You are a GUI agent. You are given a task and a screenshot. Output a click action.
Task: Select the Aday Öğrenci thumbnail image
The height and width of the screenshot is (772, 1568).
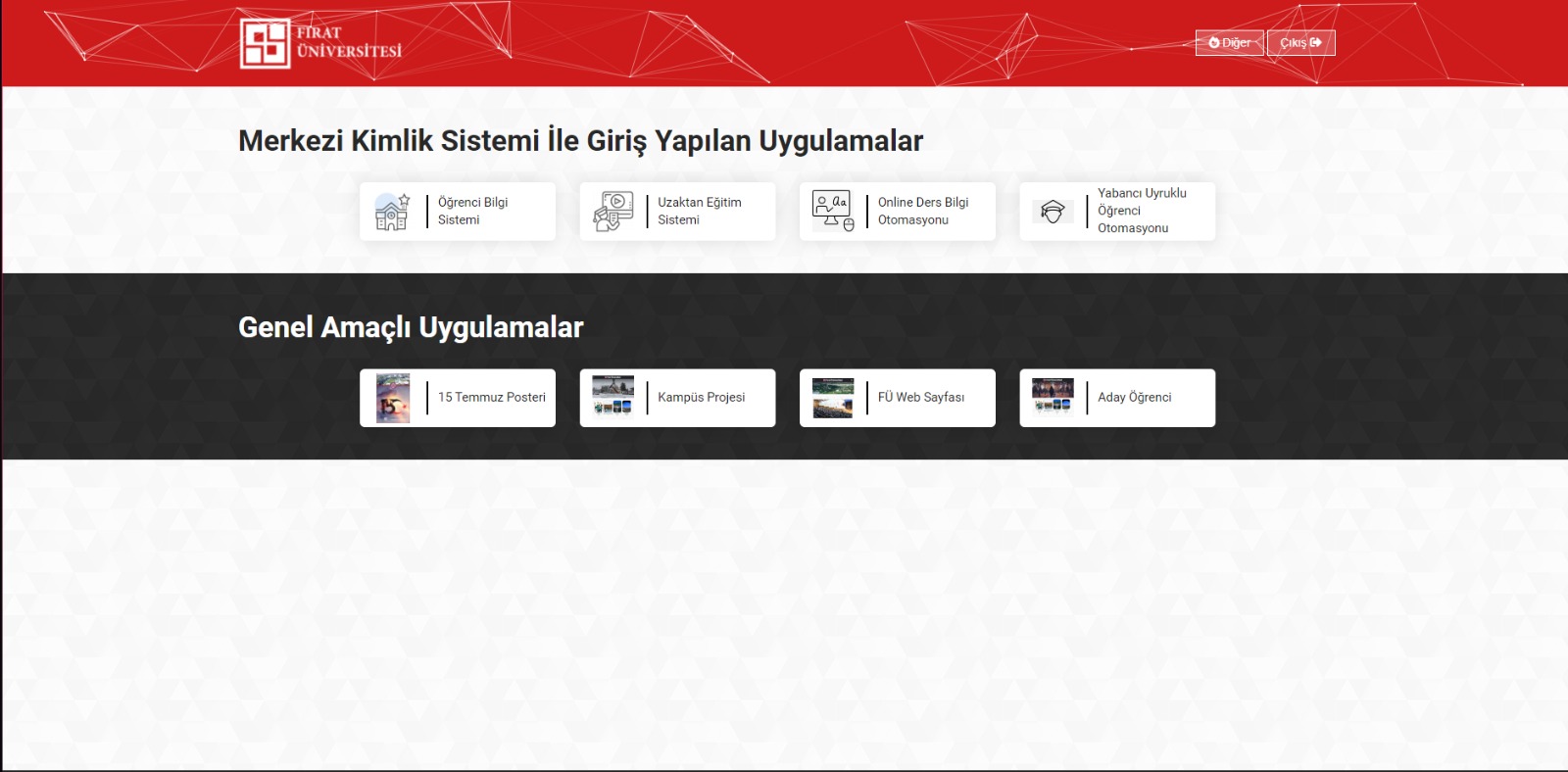coord(1053,398)
